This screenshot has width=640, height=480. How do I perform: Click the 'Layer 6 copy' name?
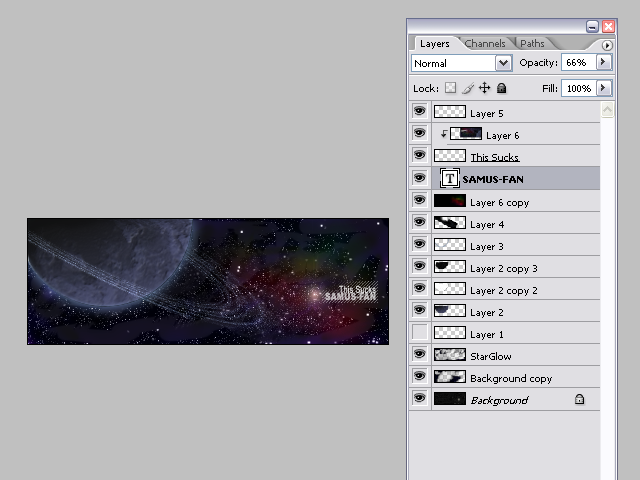pyautogui.click(x=499, y=202)
